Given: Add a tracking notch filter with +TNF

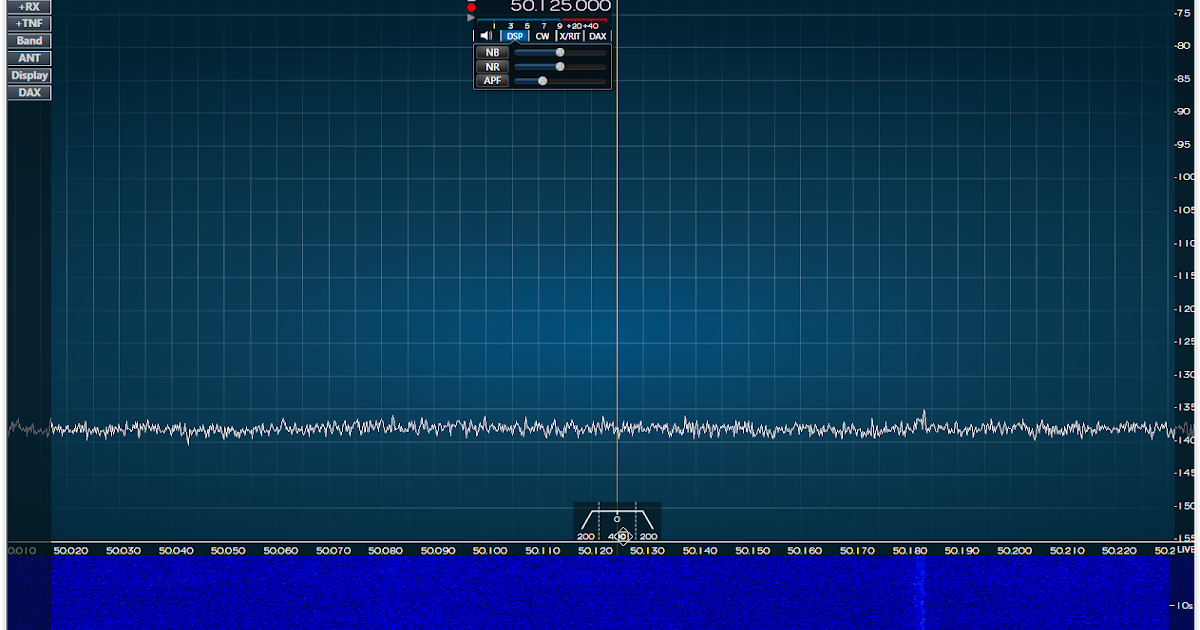Looking at the screenshot, I should click(x=27, y=23).
